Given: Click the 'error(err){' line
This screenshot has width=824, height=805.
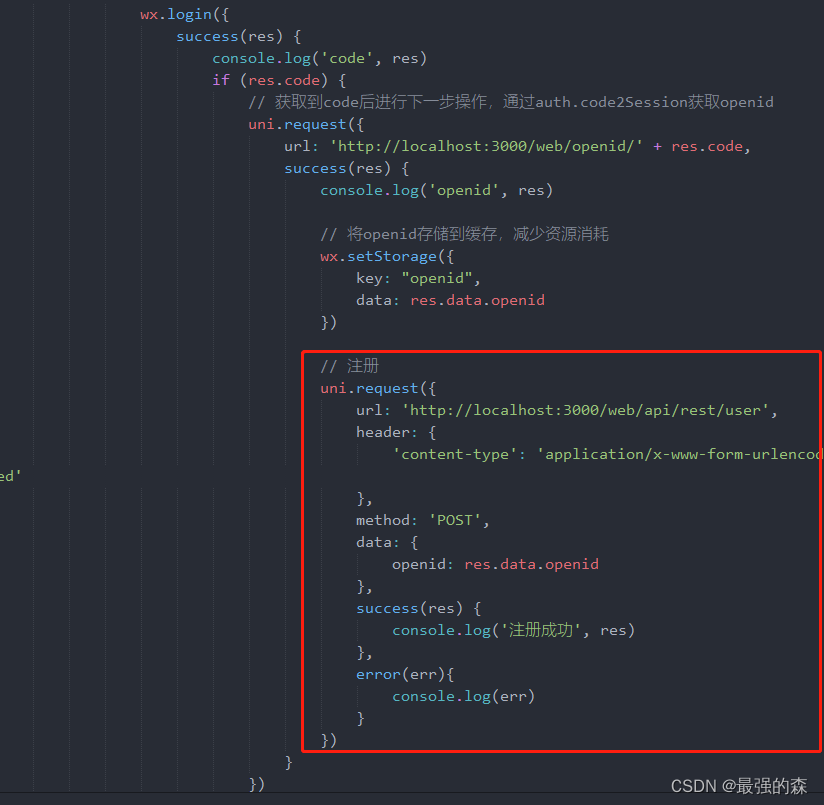Looking at the screenshot, I should [405, 674].
